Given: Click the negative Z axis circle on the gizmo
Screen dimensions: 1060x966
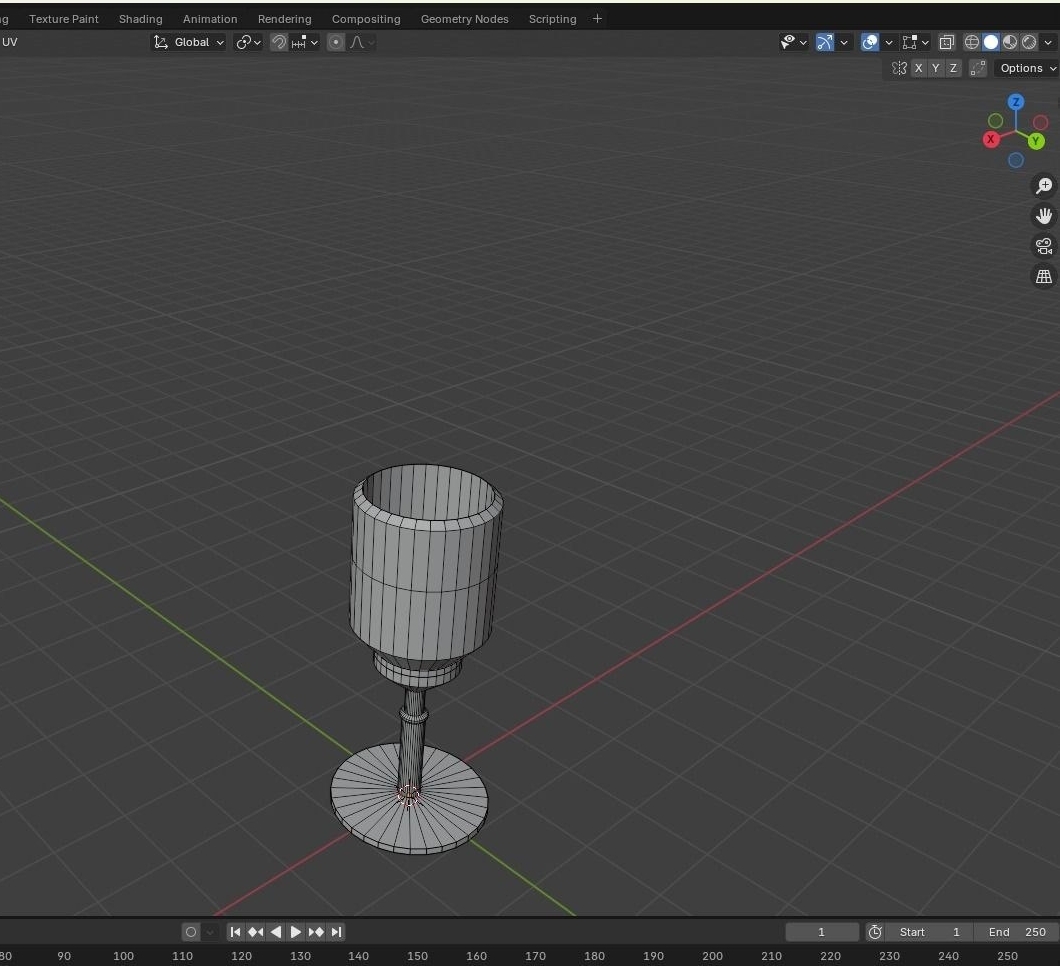Looking at the screenshot, I should [1015, 160].
